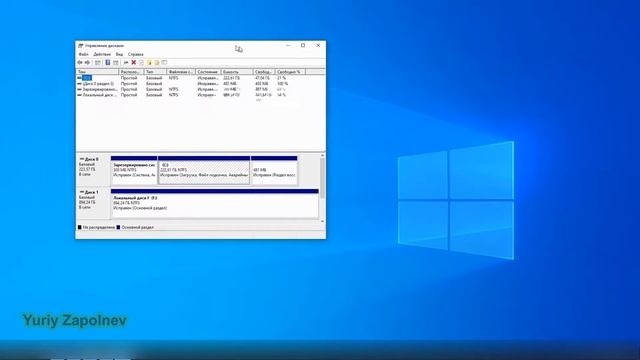This screenshot has height=360, width=640.
Task: Open the Действие menu
Action: point(102,54)
